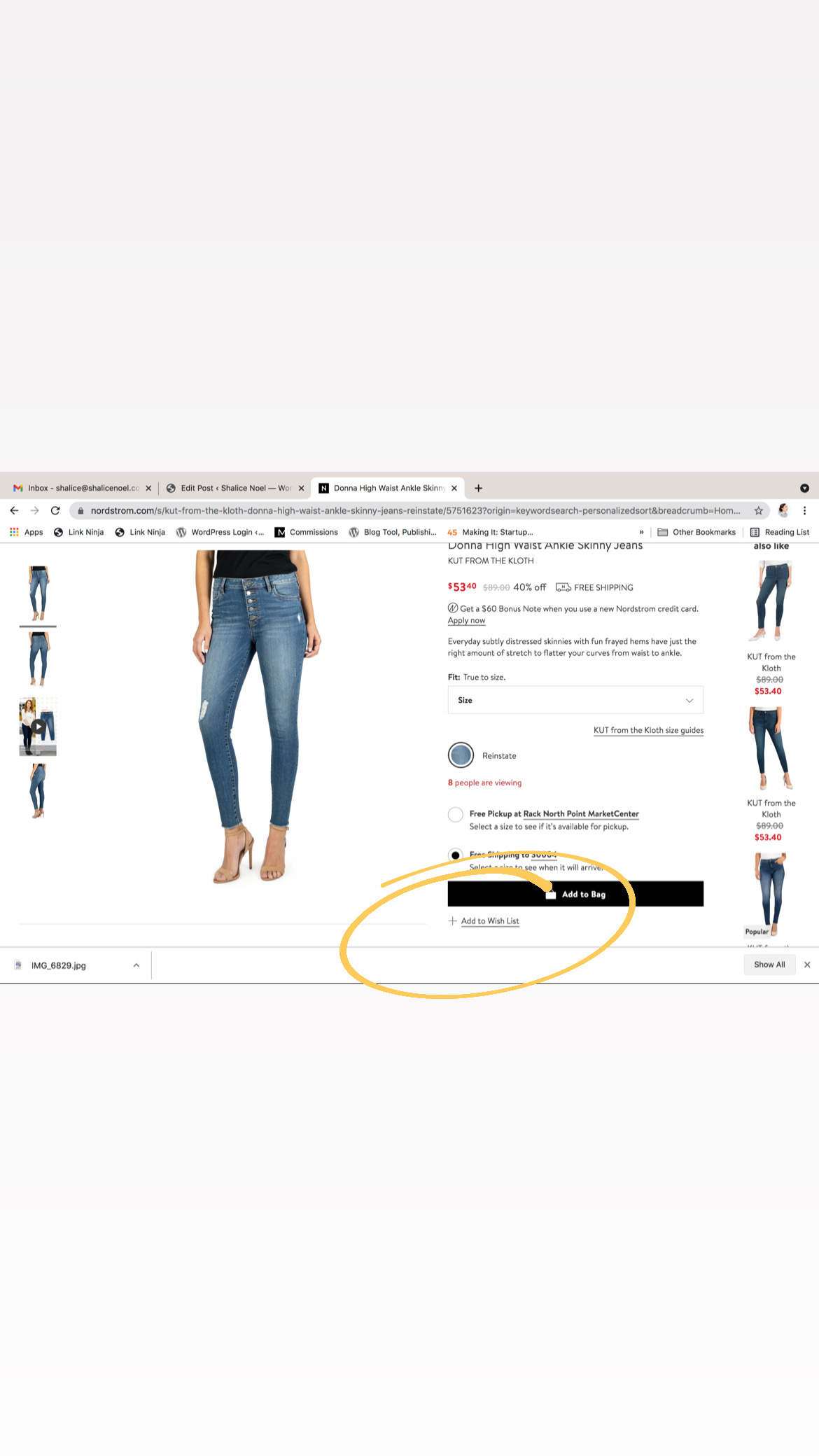Image resolution: width=819 pixels, height=1456 pixels.
Task: Select Free Pickup at Rack North Point radio
Action: [x=456, y=814]
